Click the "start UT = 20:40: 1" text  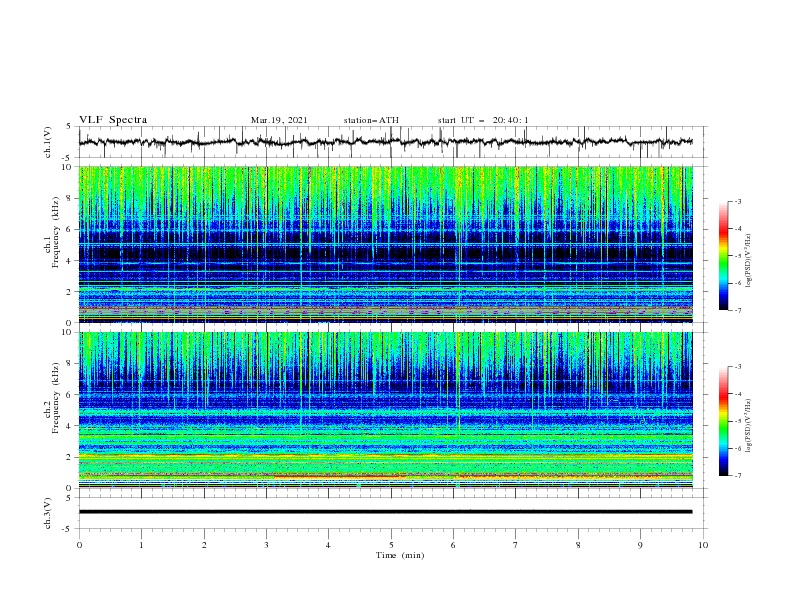tap(483, 120)
